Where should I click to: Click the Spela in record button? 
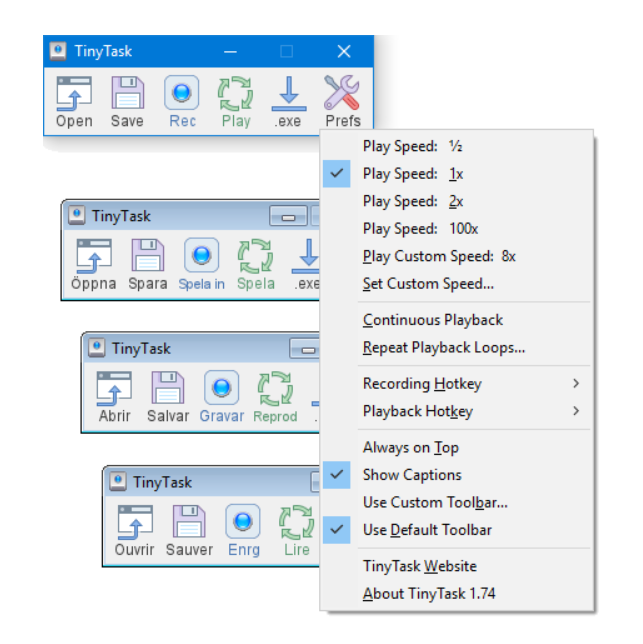201,255
